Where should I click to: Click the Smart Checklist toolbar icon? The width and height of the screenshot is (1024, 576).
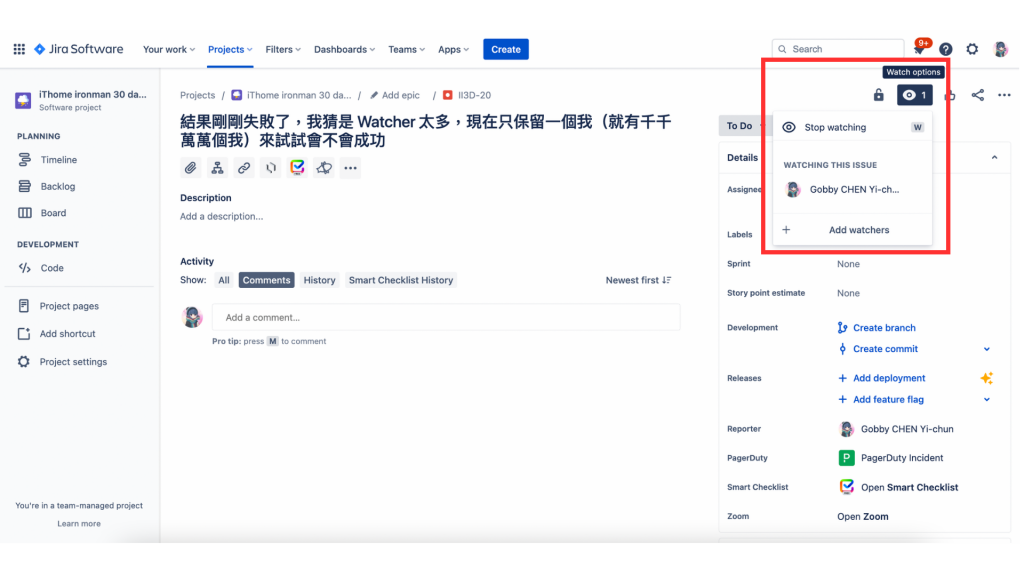tap(297, 168)
